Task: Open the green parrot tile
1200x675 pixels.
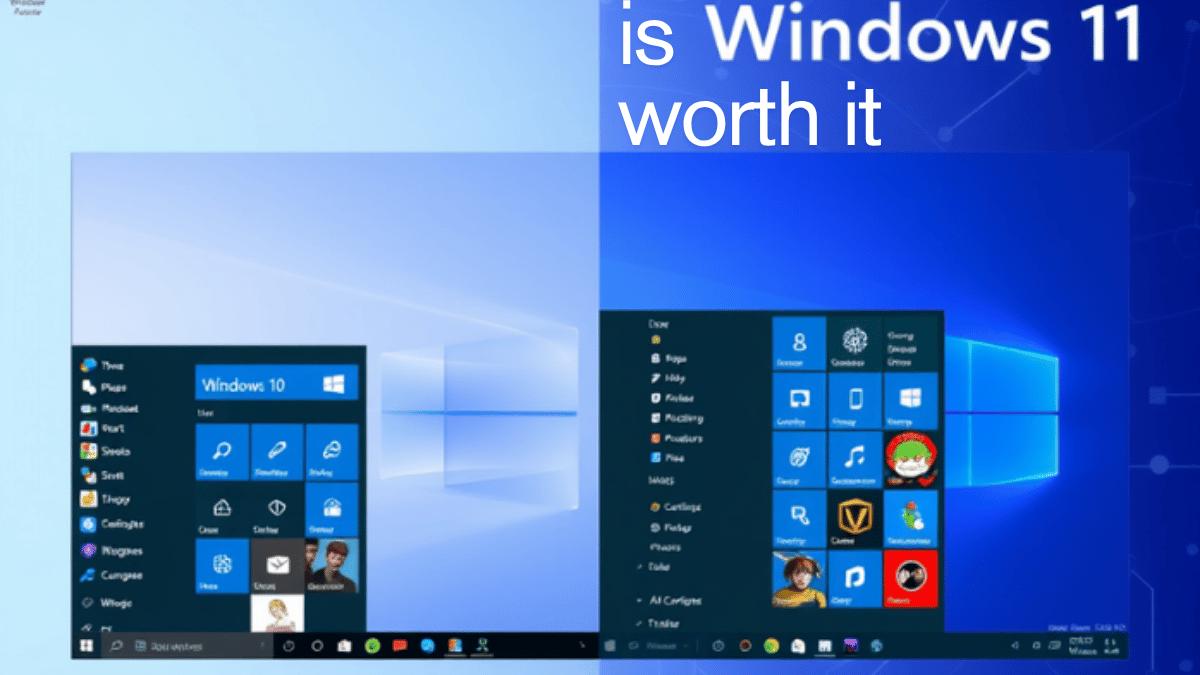Action: click(x=911, y=517)
